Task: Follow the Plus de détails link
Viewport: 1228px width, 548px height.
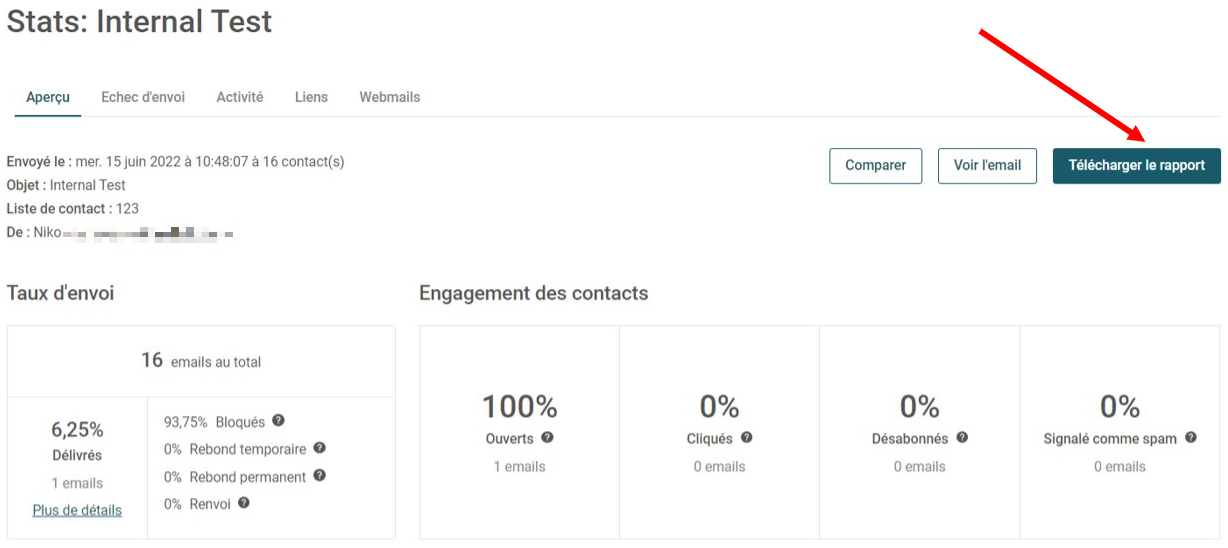Action: (77, 510)
